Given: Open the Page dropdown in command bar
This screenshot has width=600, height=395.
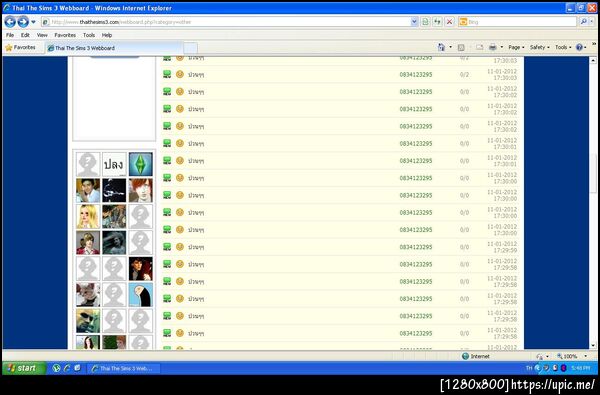Looking at the screenshot, I should pyautogui.click(x=516, y=47).
